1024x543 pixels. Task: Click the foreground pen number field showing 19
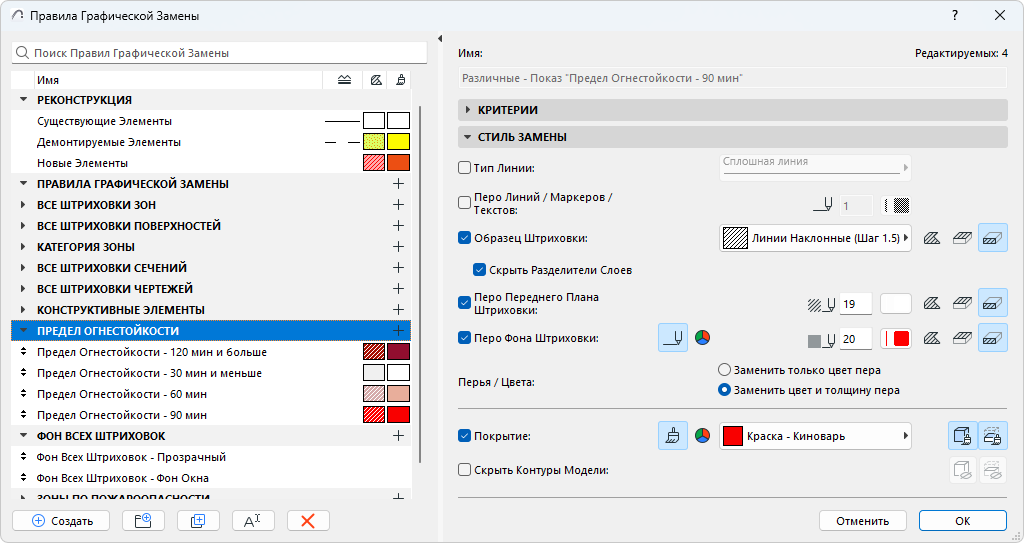point(856,304)
